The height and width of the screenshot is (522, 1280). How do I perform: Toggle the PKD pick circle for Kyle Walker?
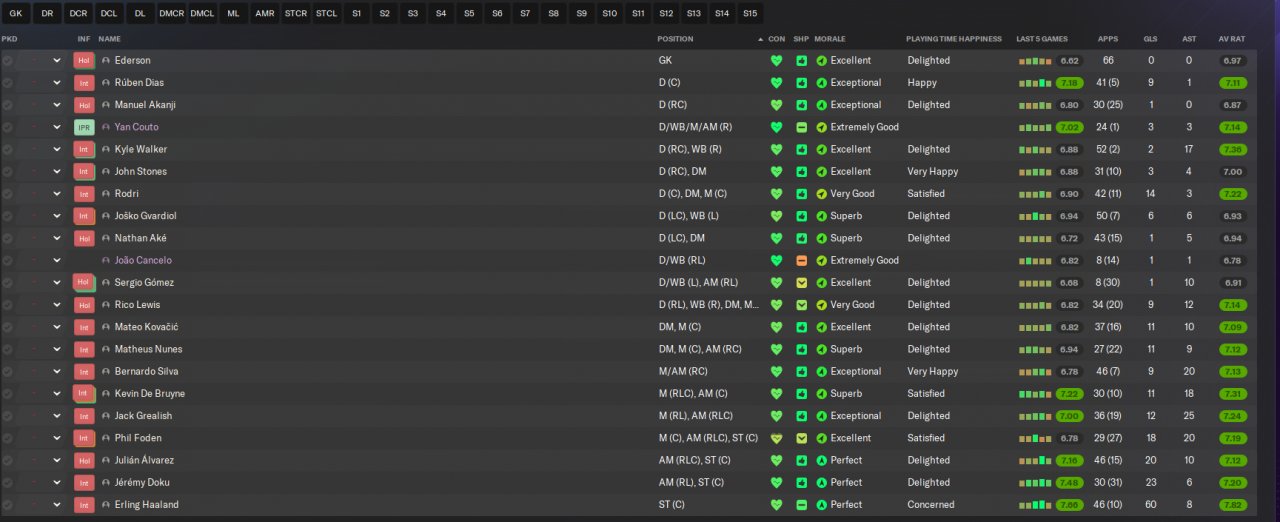[x=8, y=149]
